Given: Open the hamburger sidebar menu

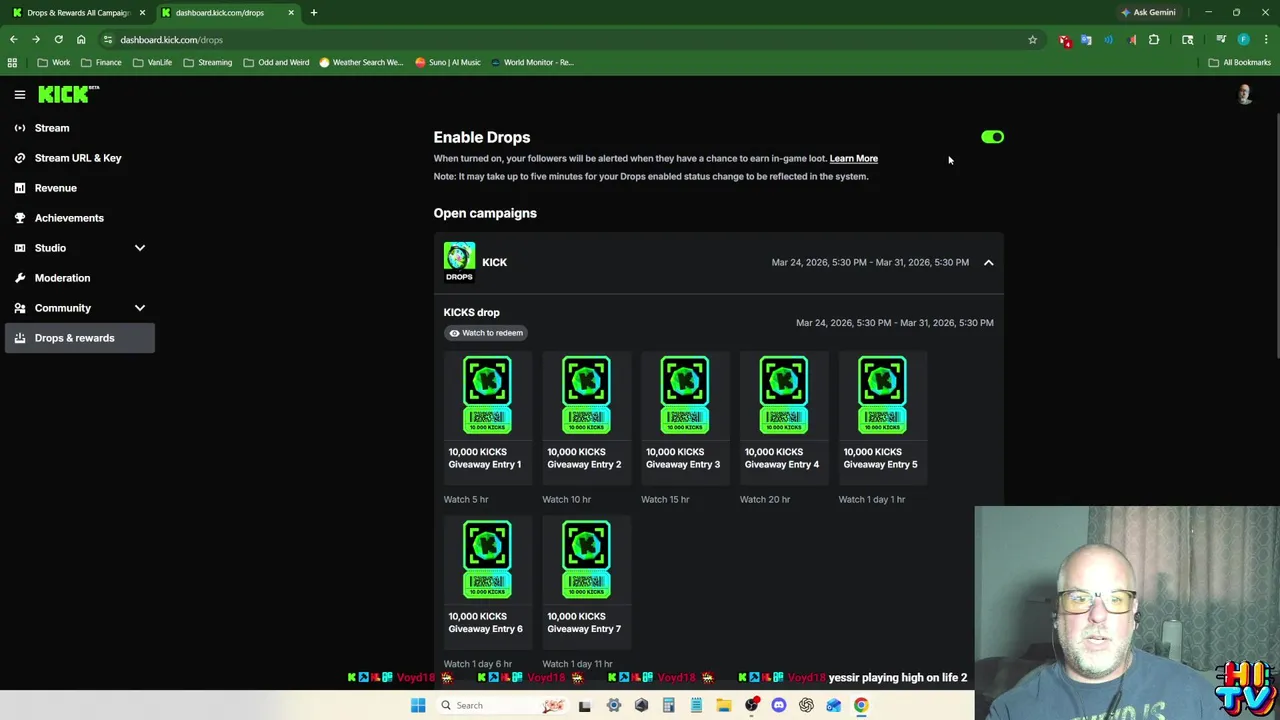Looking at the screenshot, I should pyautogui.click(x=19, y=95).
